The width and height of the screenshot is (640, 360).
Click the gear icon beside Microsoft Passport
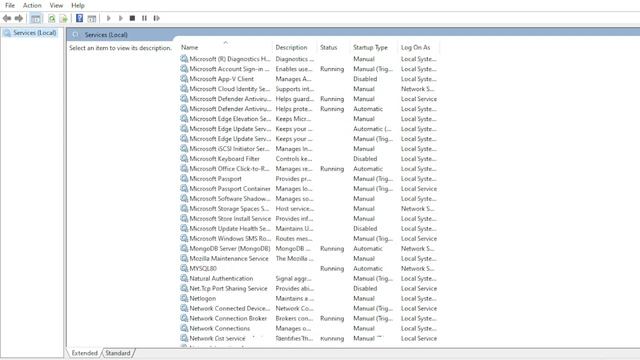click(x=184, y=178)
